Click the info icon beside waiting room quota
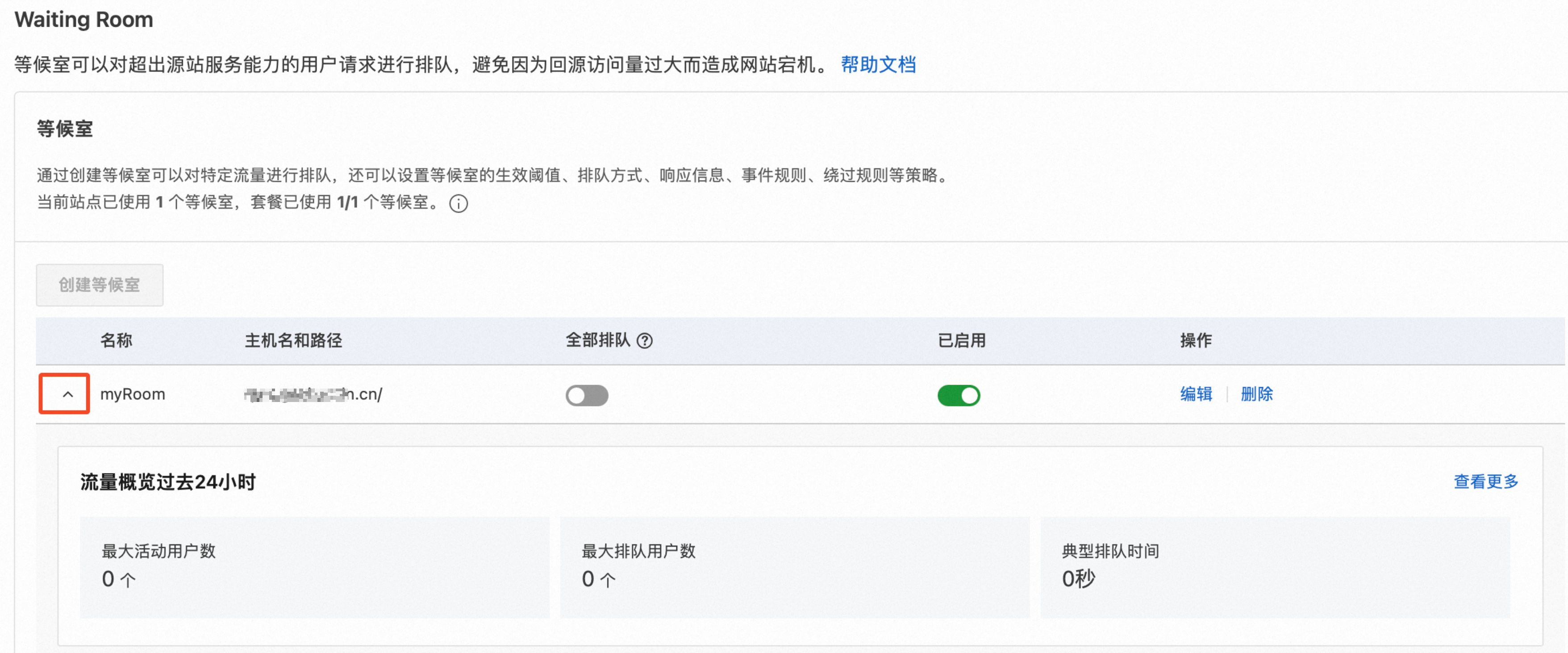 459,204
